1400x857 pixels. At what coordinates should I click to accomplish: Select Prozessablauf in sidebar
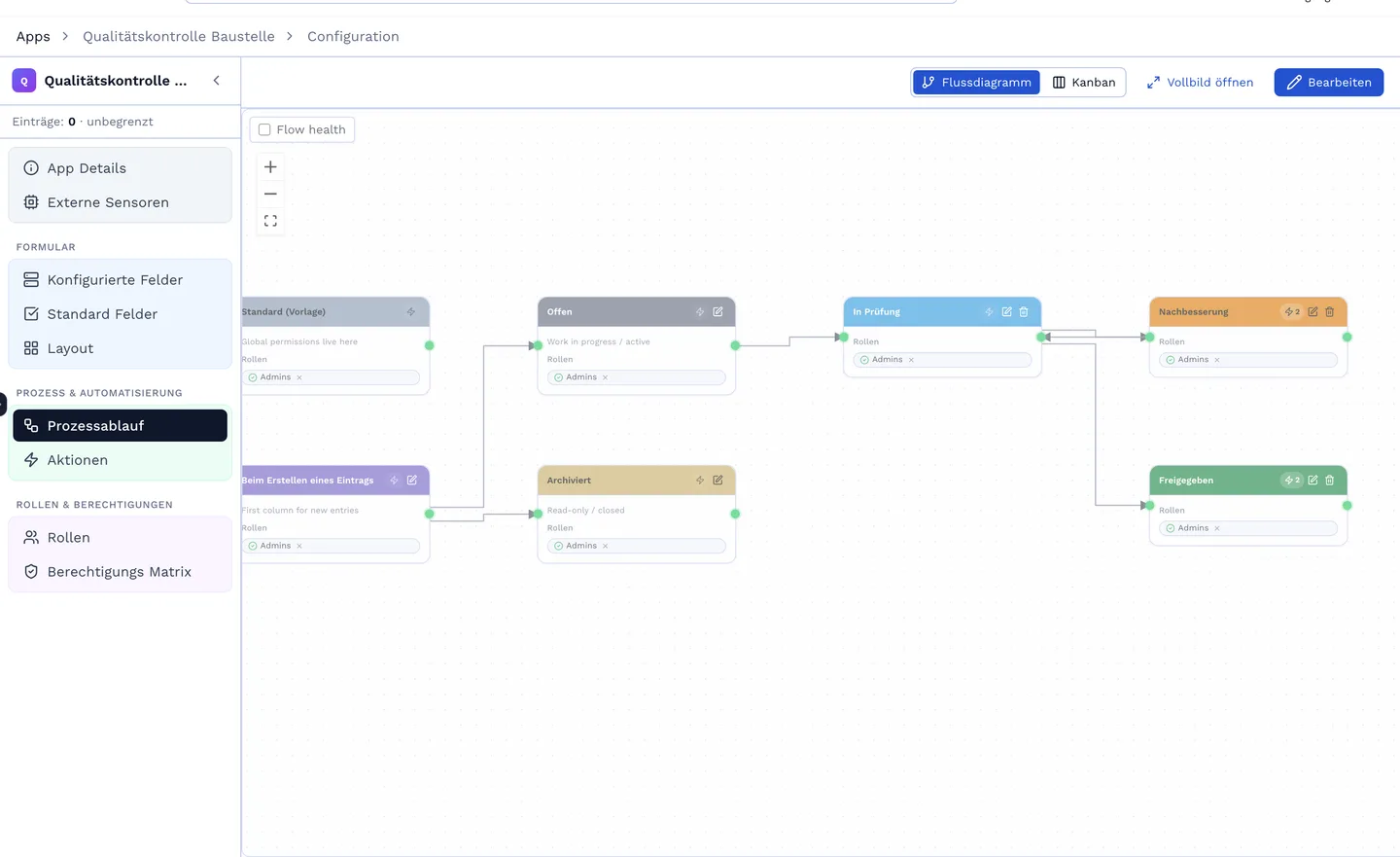pyautogui.click(x=121, y=426)
